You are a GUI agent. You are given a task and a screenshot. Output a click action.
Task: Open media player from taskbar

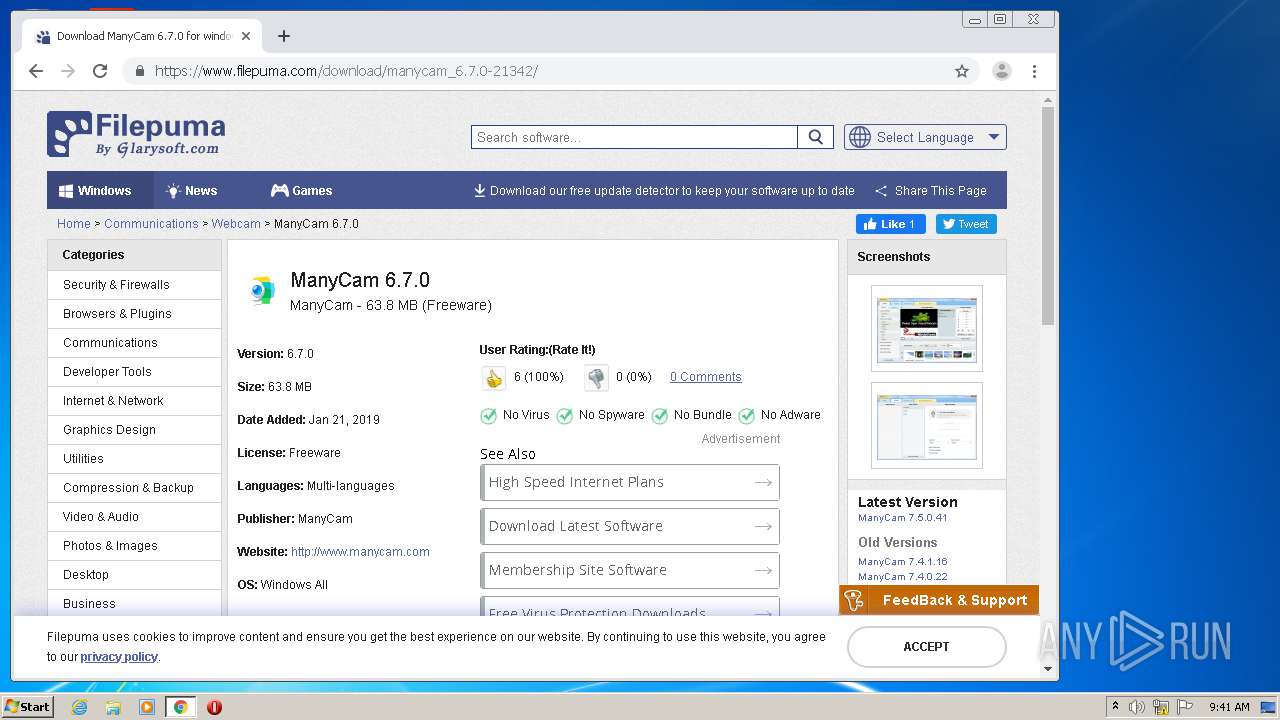click(147, 707)
